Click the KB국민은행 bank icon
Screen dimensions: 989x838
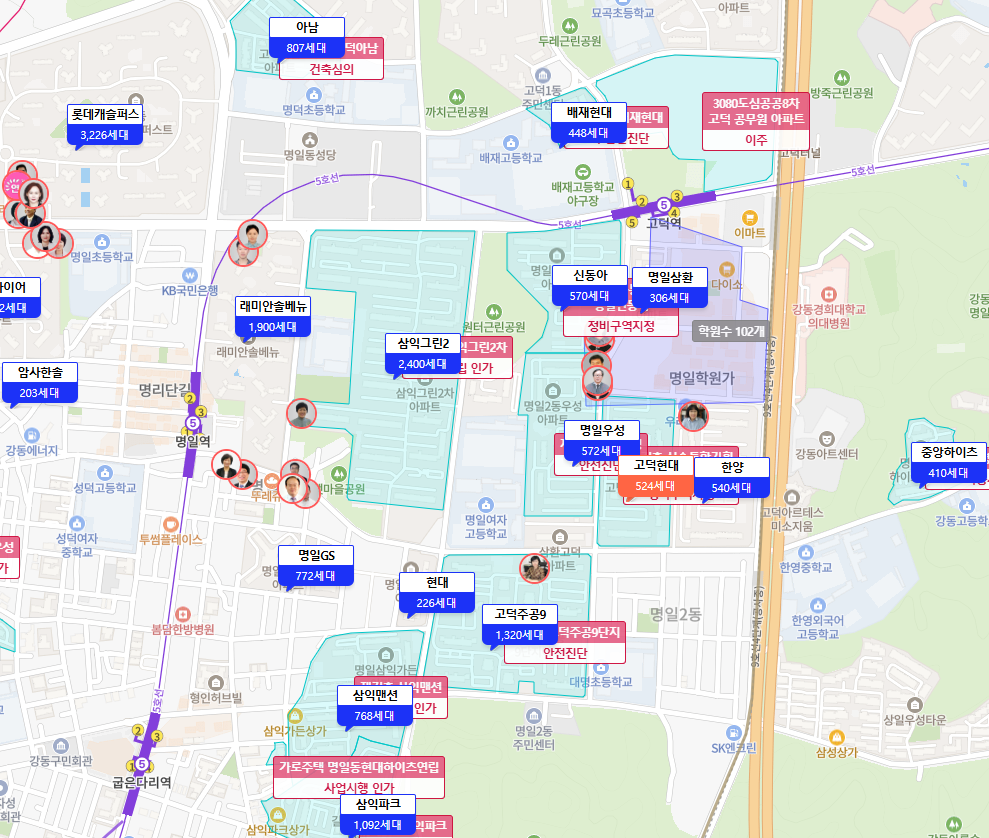tap(190, 273)
